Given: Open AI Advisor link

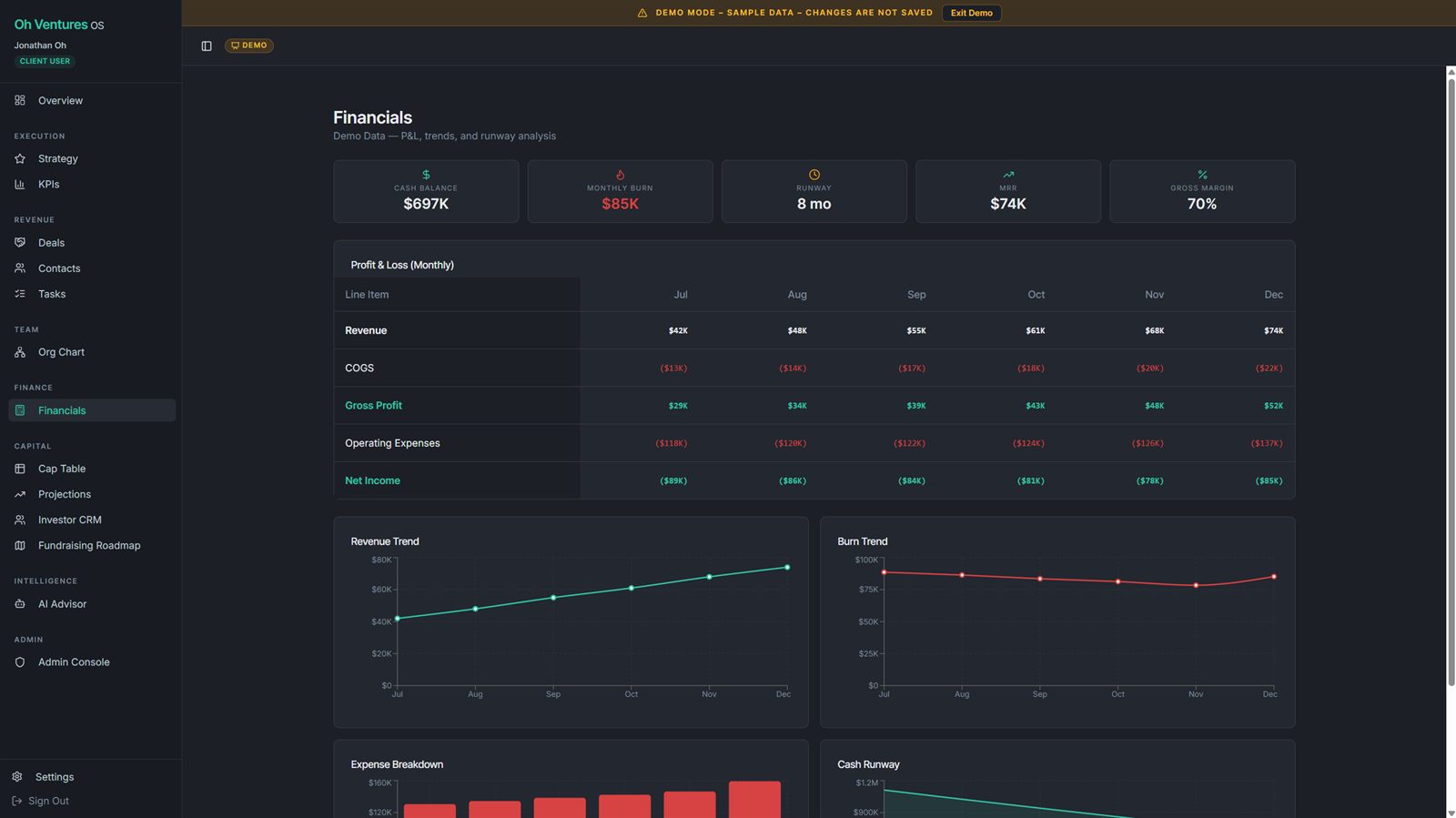Looking at the screenshot, I should (92, 604).
